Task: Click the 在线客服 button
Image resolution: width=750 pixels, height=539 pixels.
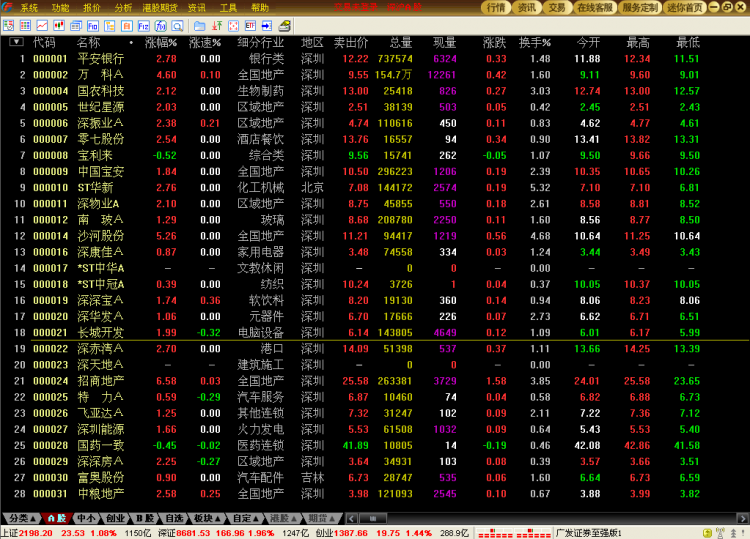Action: pyautogui.click(x=595, y=7)
